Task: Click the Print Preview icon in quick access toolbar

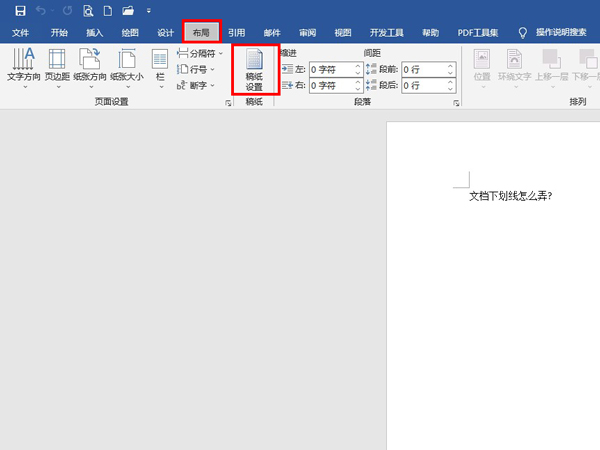Action: [86, 11]
